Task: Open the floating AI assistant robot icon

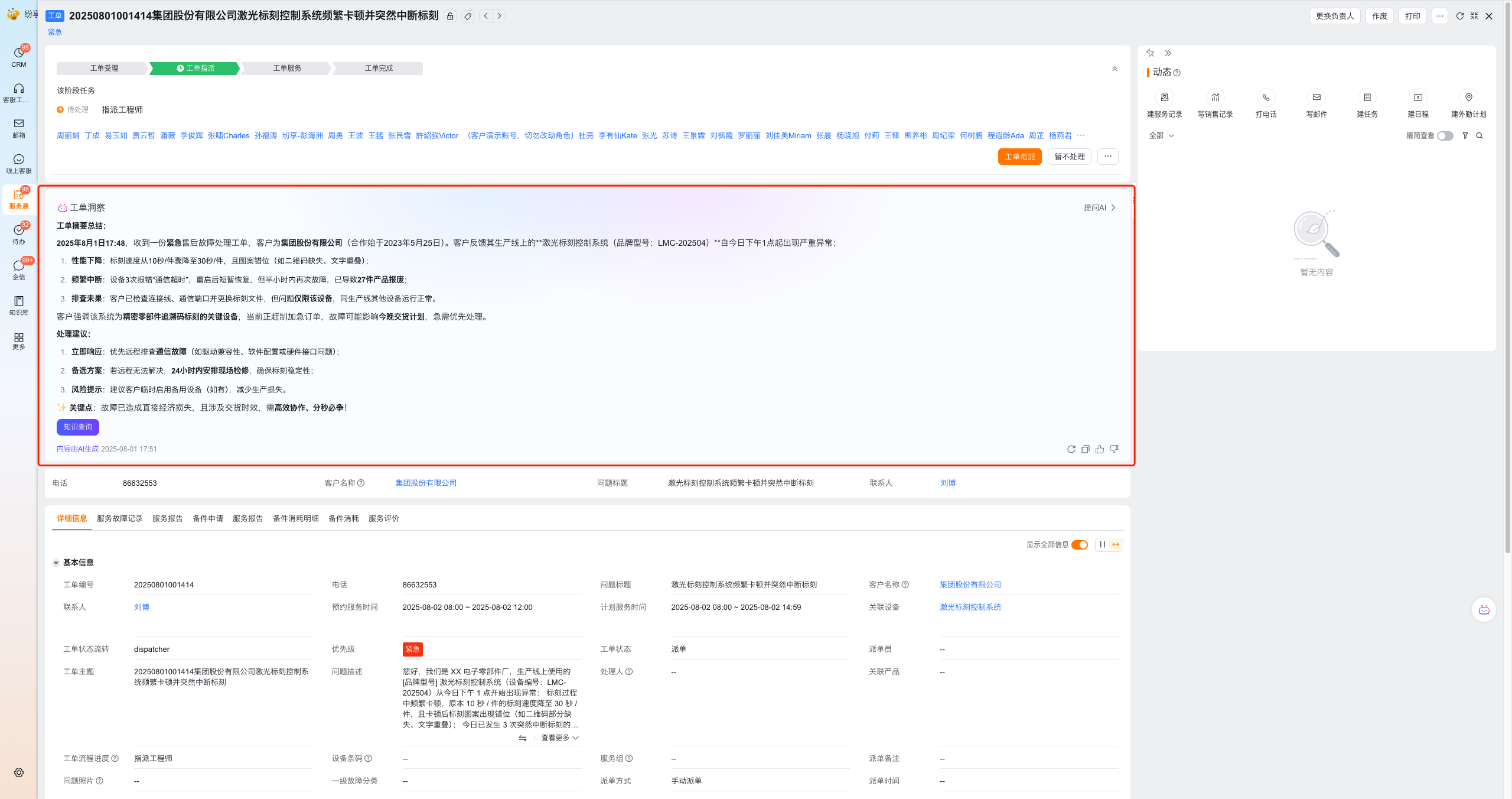Action: tap(1484, 610)
